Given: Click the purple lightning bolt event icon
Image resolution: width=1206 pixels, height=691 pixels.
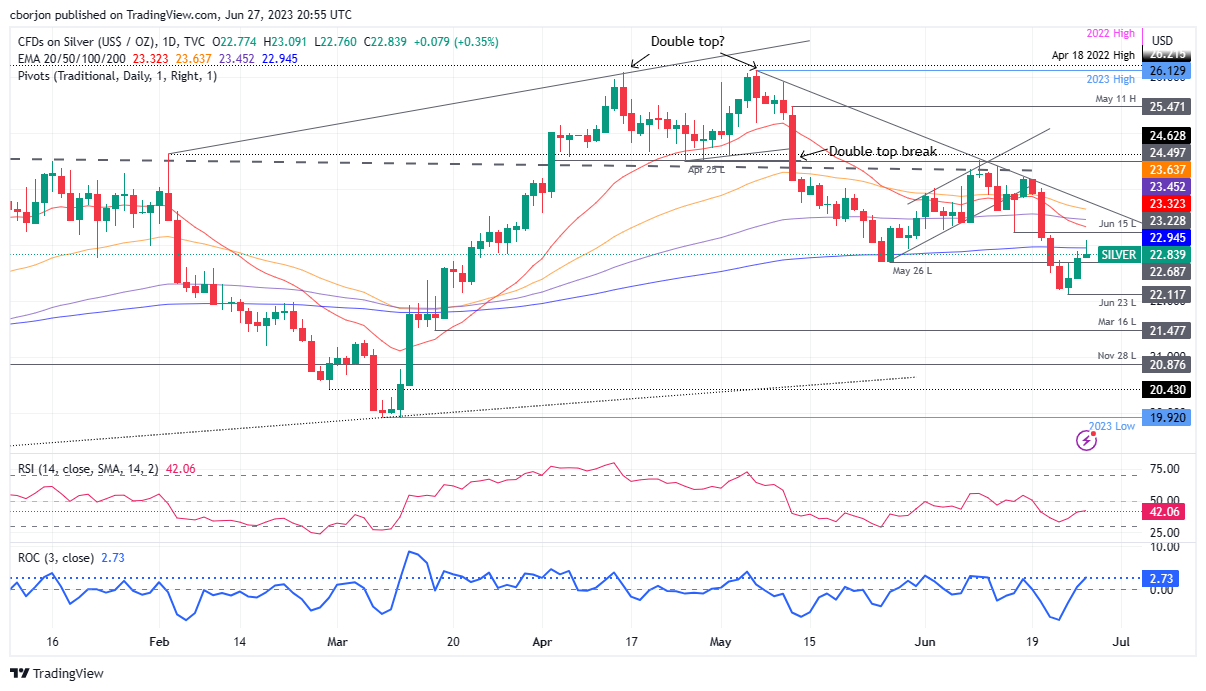Looking at the screenshot, I should (x=1086, y=440).
